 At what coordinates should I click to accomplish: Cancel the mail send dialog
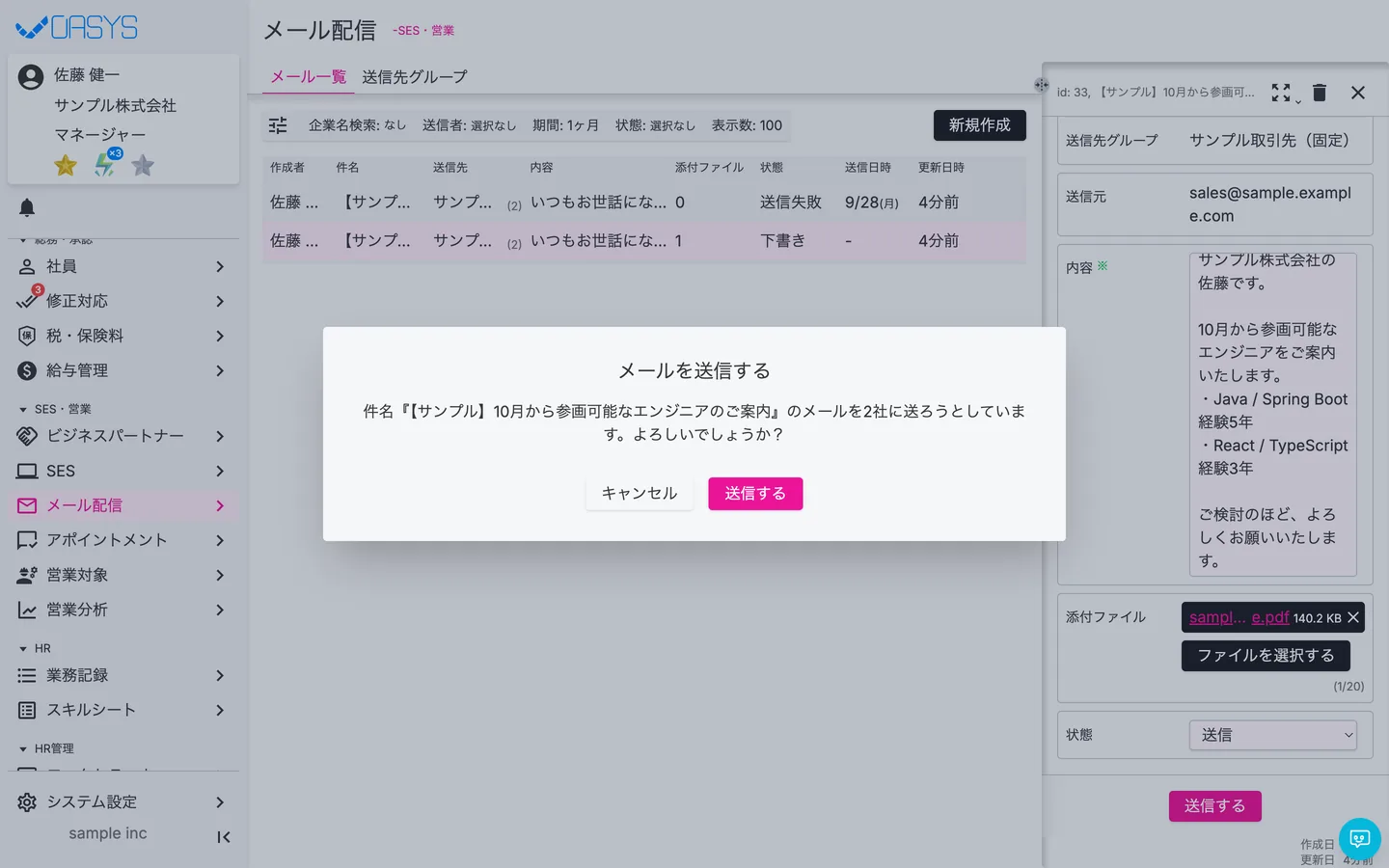coord(640,494)
